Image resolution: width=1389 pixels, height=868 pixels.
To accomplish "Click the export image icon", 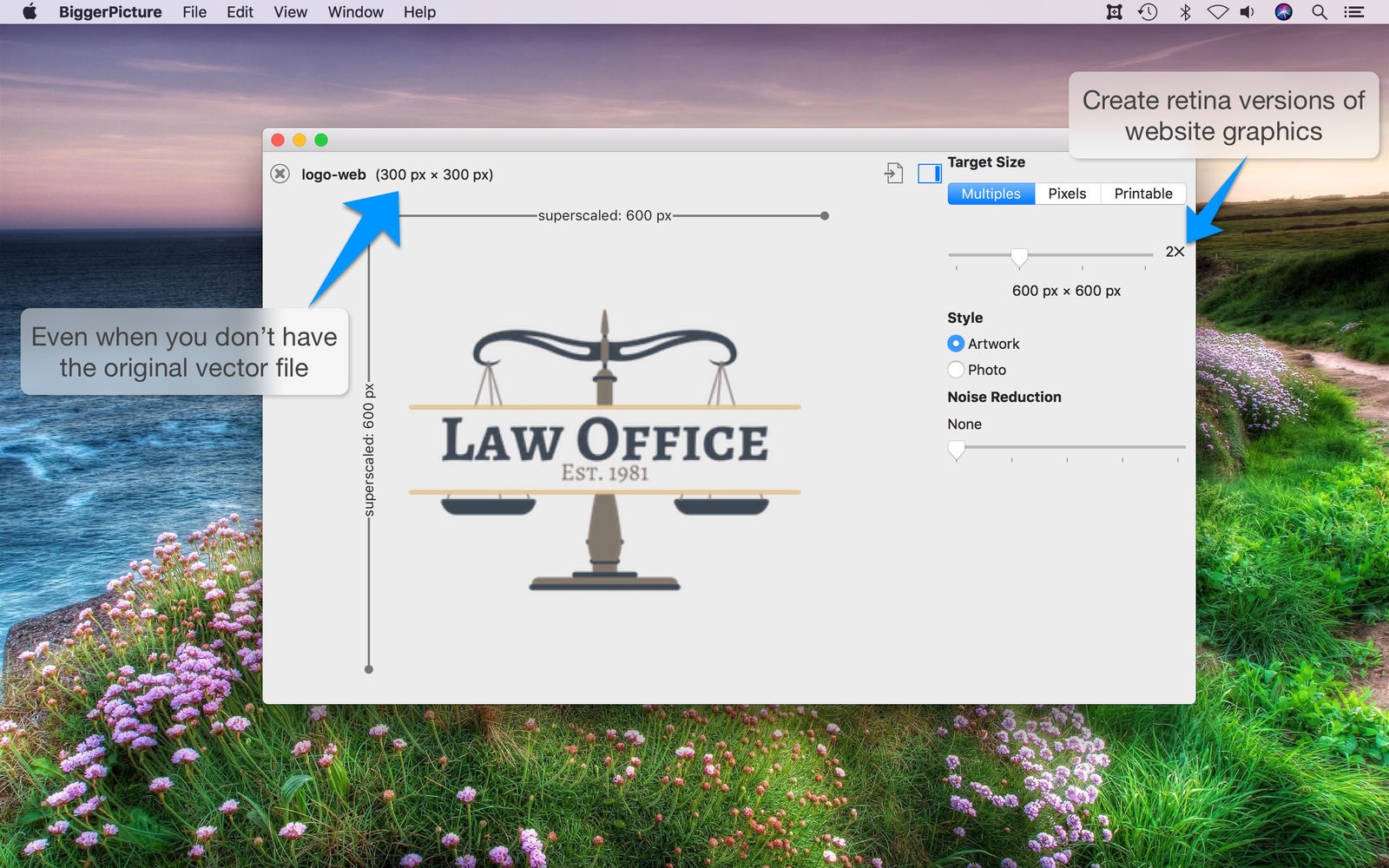I will [893, 174].
